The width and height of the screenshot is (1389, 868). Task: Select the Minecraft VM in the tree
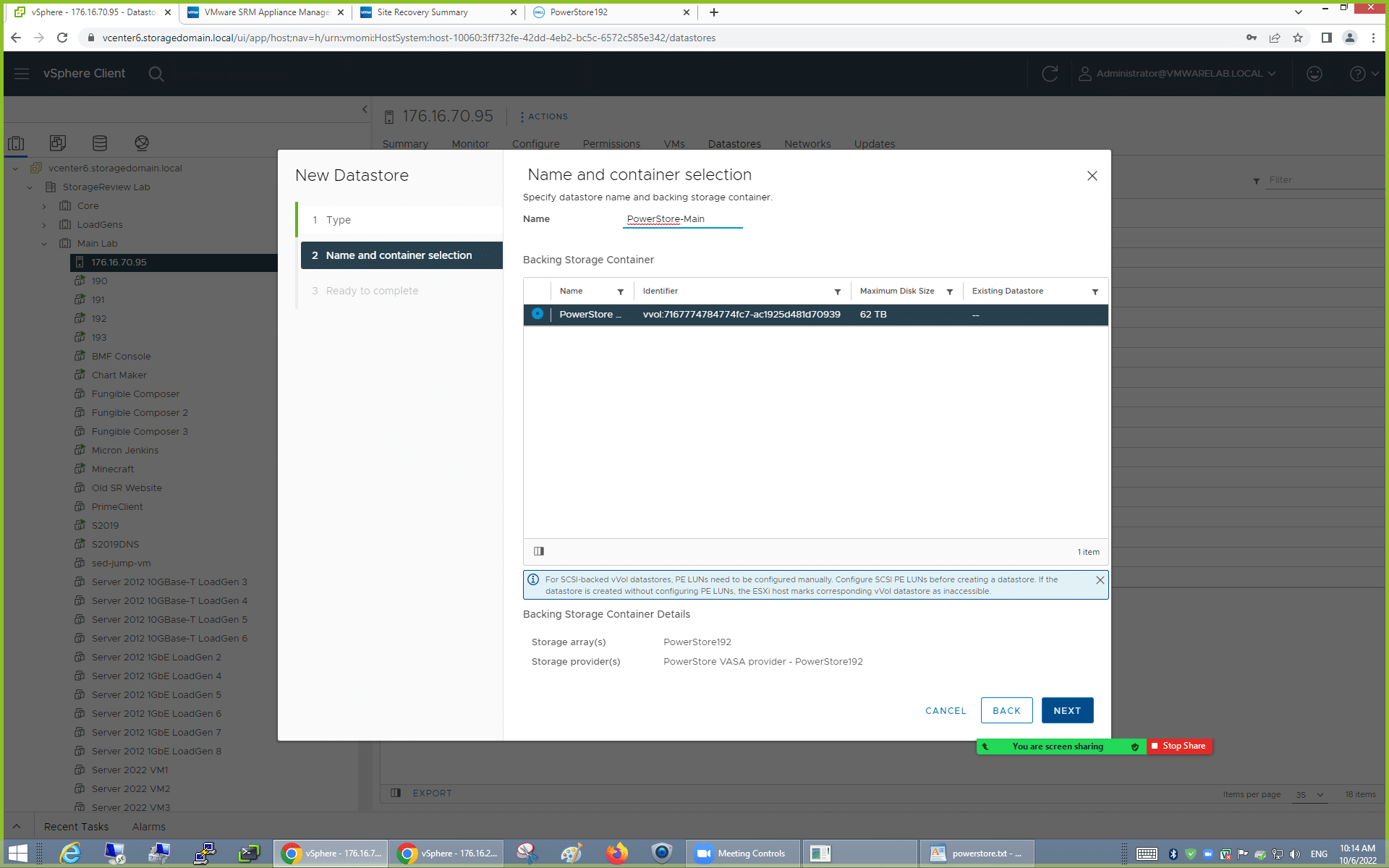(113, 469)
